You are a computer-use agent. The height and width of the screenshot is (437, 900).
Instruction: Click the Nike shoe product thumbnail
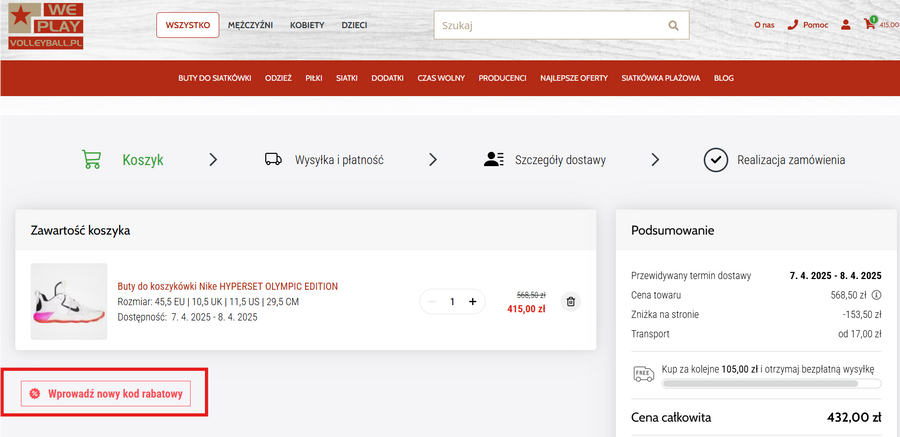coord(69,301)
